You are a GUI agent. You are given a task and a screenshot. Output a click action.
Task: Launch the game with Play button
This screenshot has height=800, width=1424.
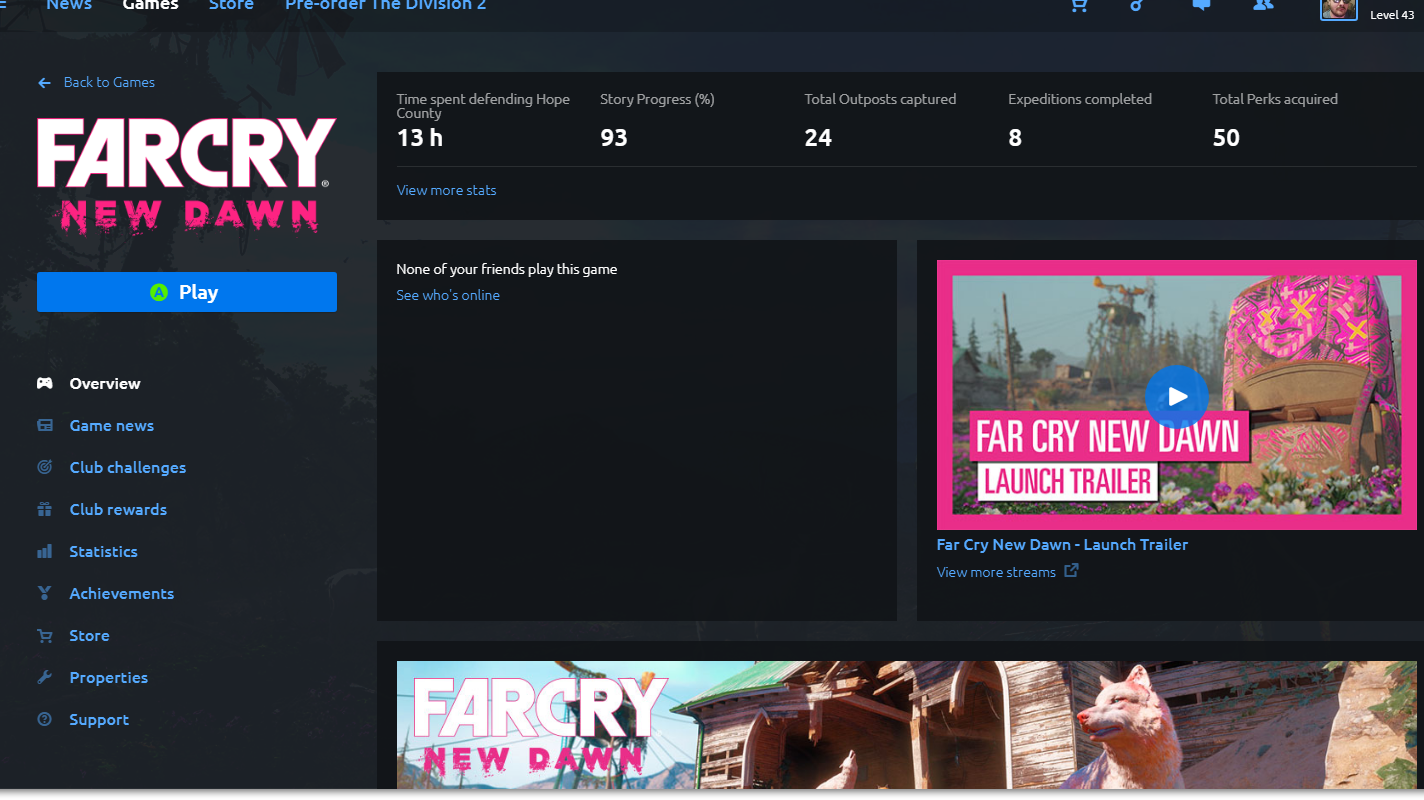tap(187, 292)
